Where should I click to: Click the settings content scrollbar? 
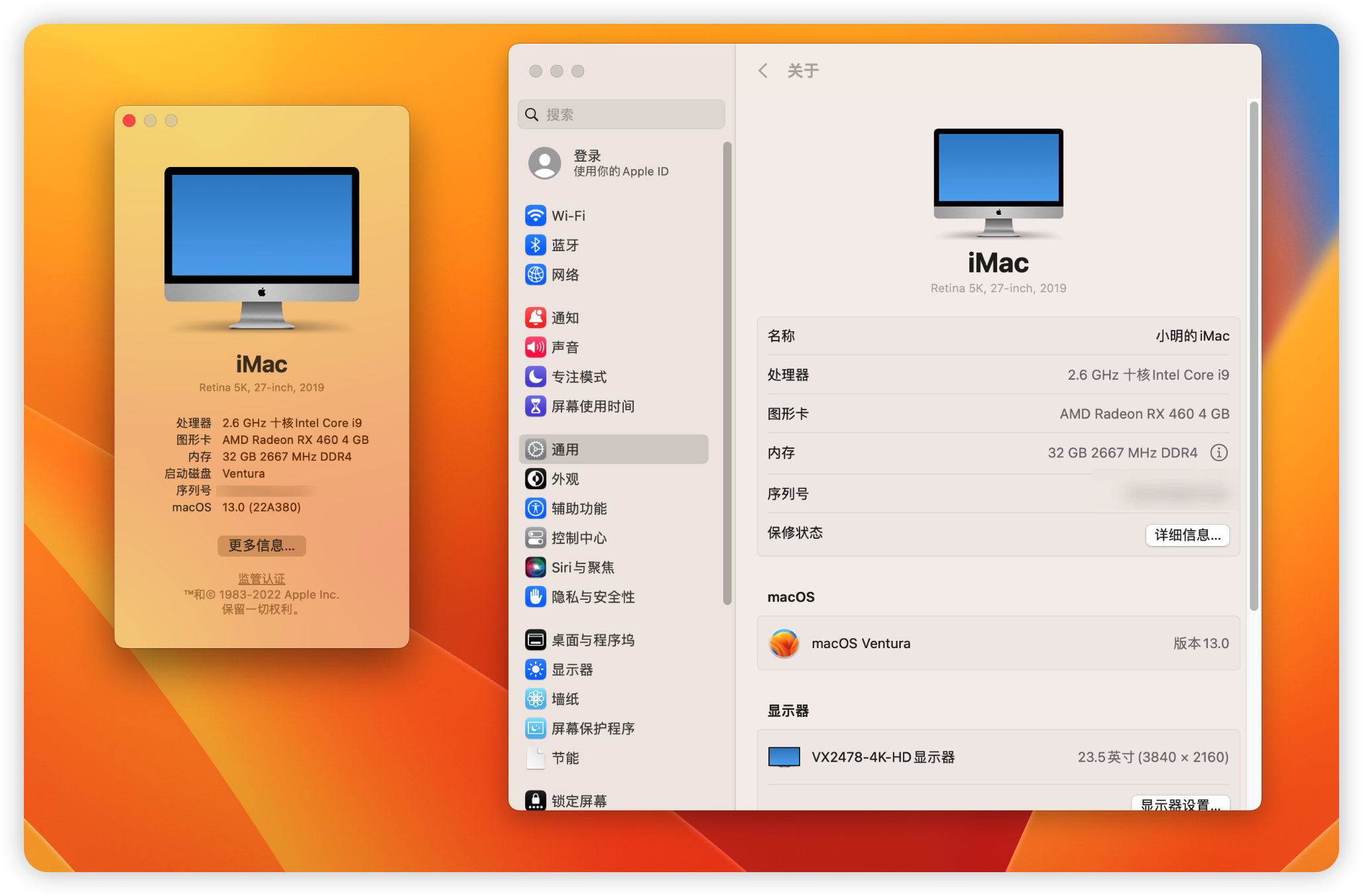coord(1253,357)
